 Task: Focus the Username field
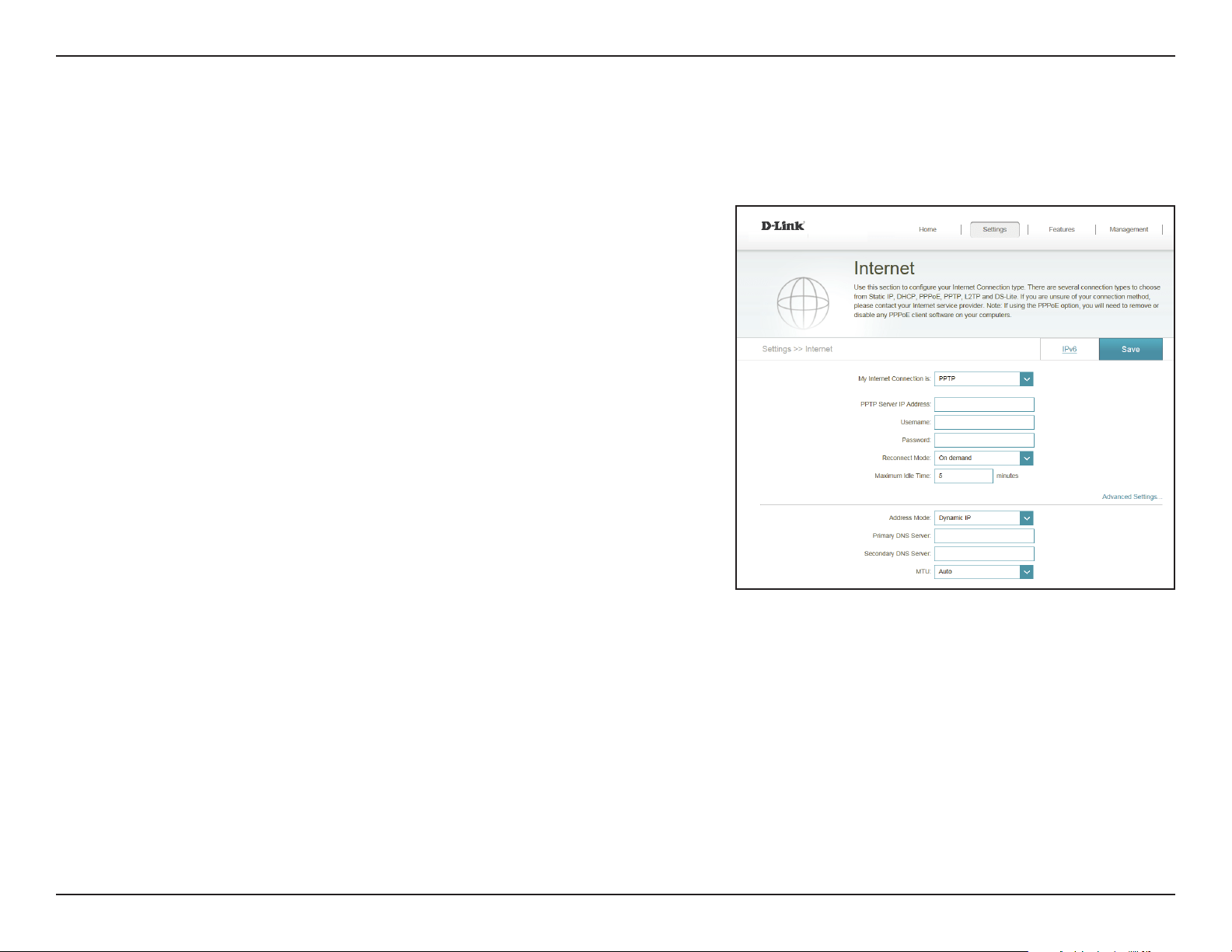click(x=984, y=423)
